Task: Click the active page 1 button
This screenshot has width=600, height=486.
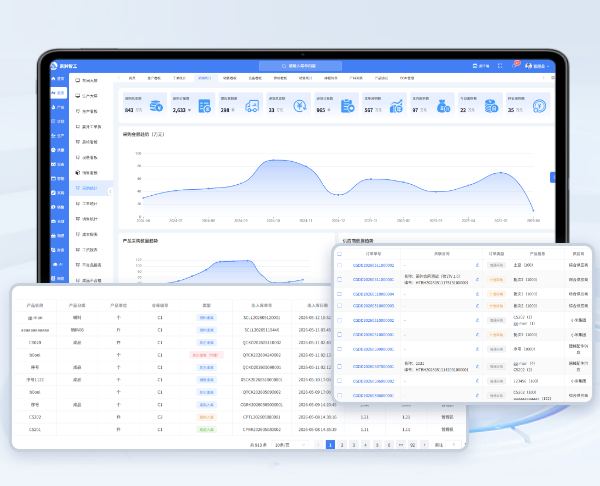Action: pyautogui.click(x=330, y=445)
